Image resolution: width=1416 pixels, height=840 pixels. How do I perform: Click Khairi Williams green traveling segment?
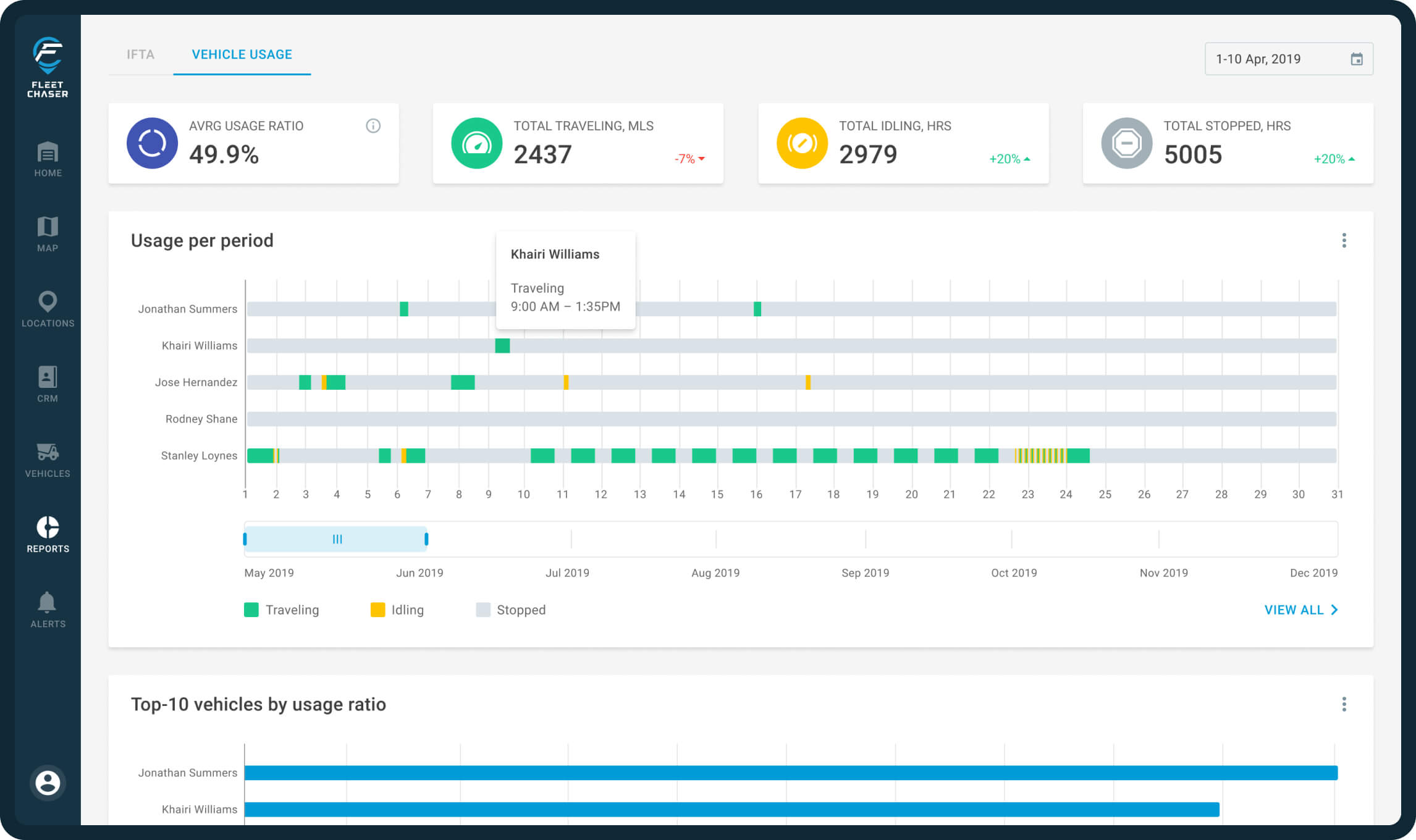click(502, 346)
